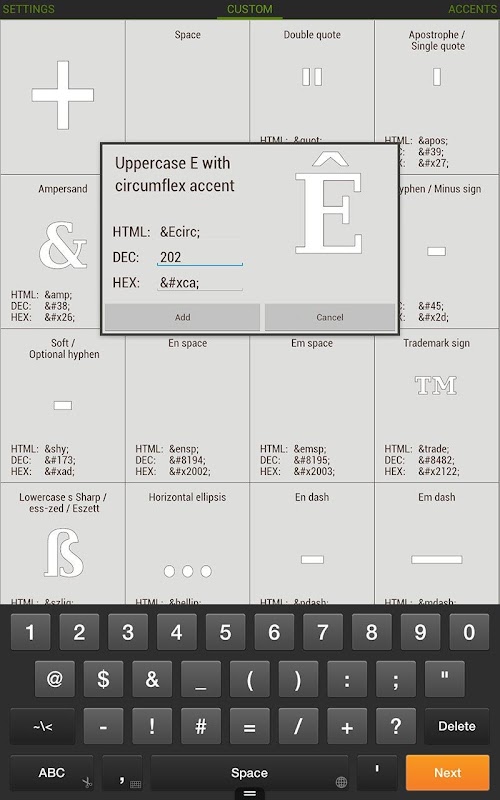
Task: Select the En space tile
Action: 187,408
